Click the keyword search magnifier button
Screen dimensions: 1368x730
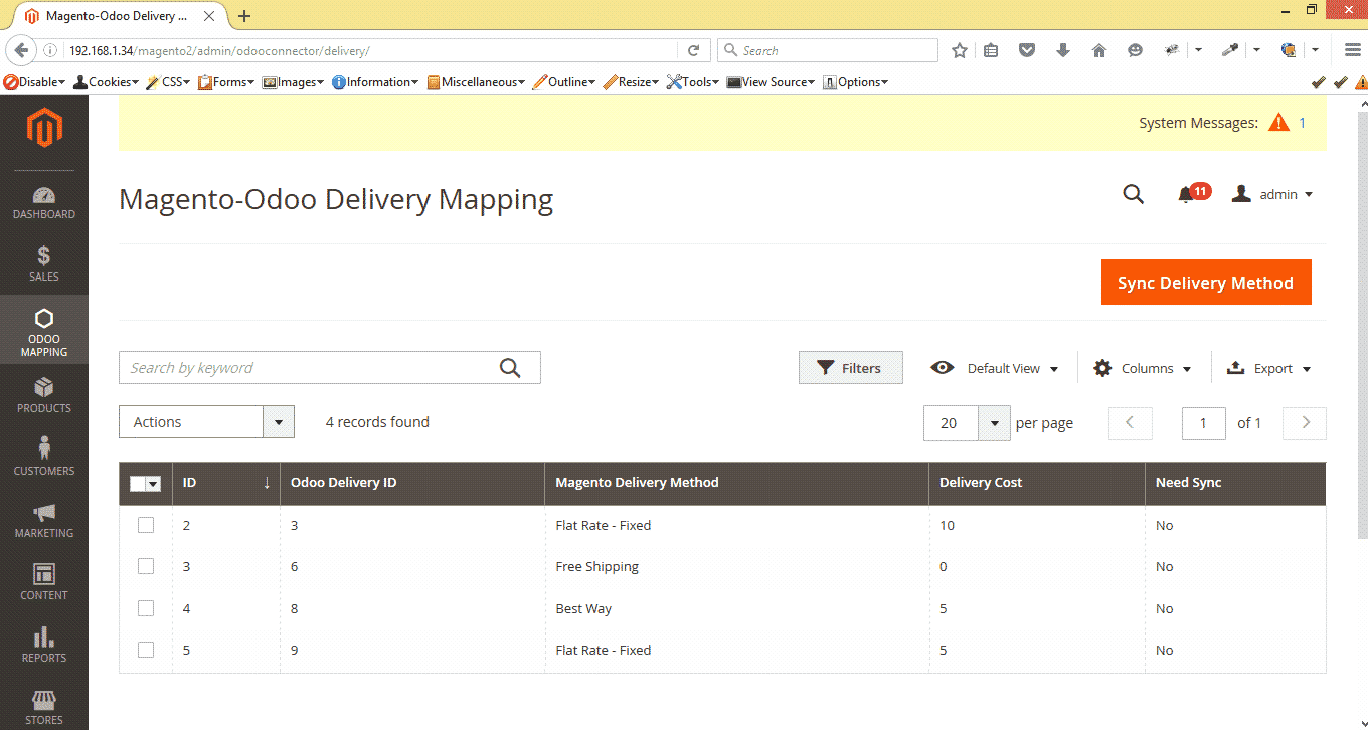[x=510, y=368]
